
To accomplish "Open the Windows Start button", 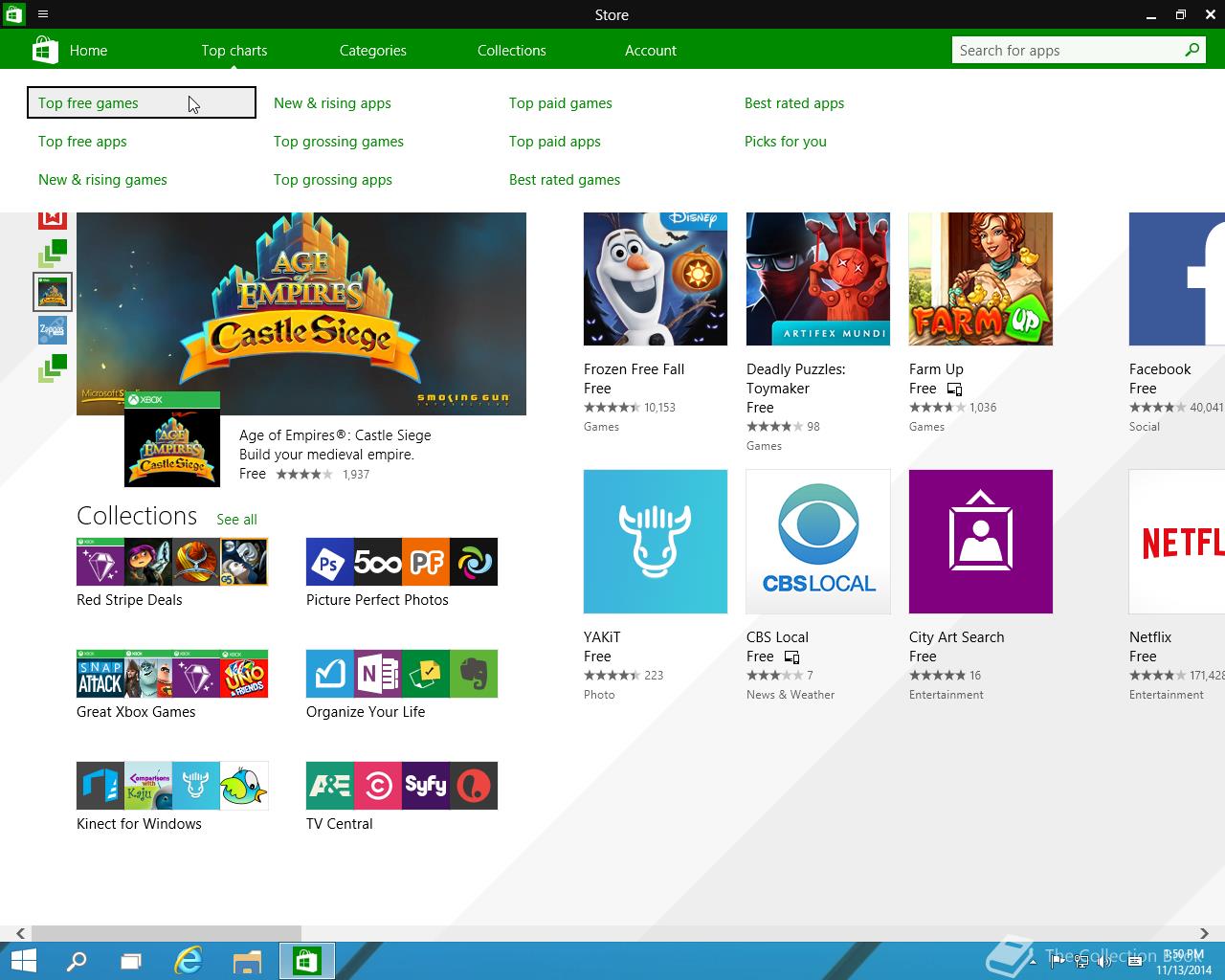I will pyautogui.click(x=23, y=961).
